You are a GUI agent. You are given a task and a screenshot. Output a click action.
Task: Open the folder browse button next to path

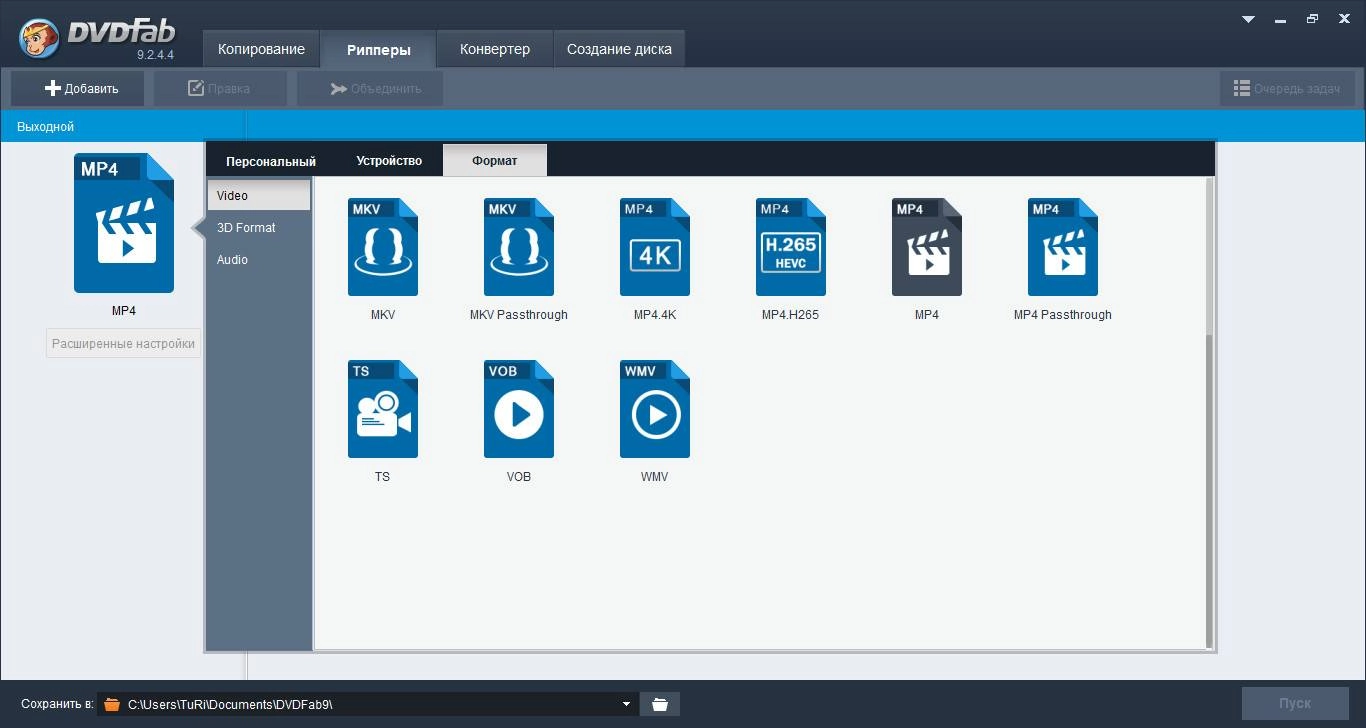coord(660,704)
